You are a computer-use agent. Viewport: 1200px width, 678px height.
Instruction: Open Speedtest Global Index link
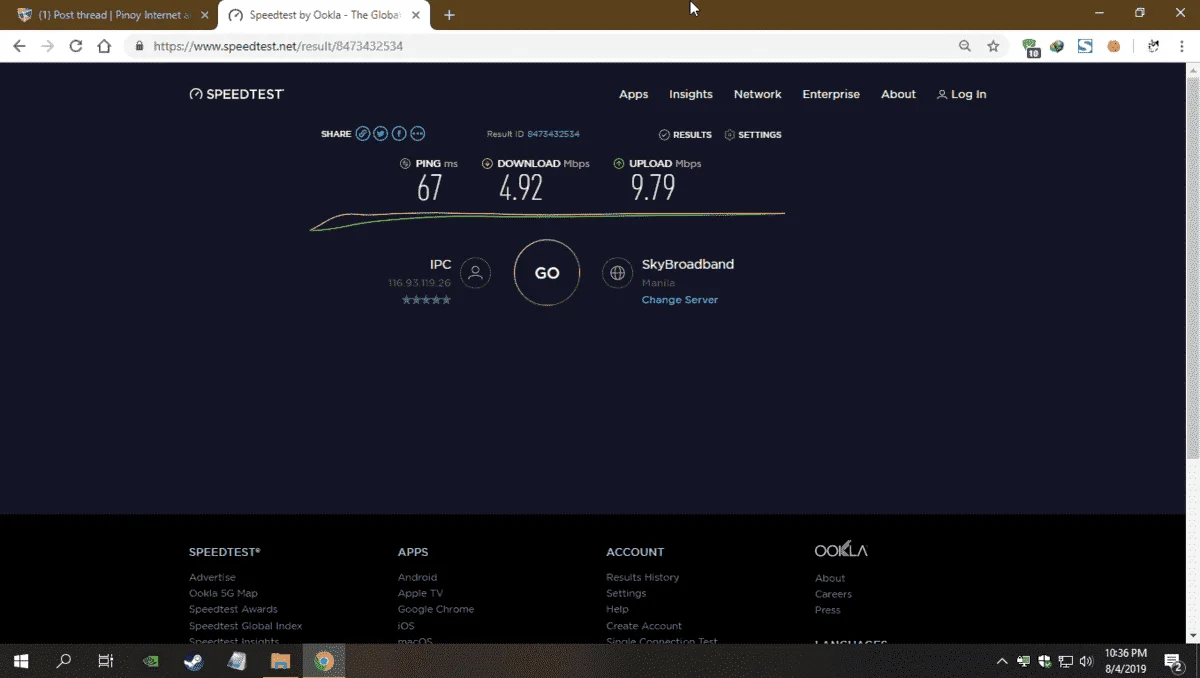tap(245, 626)
